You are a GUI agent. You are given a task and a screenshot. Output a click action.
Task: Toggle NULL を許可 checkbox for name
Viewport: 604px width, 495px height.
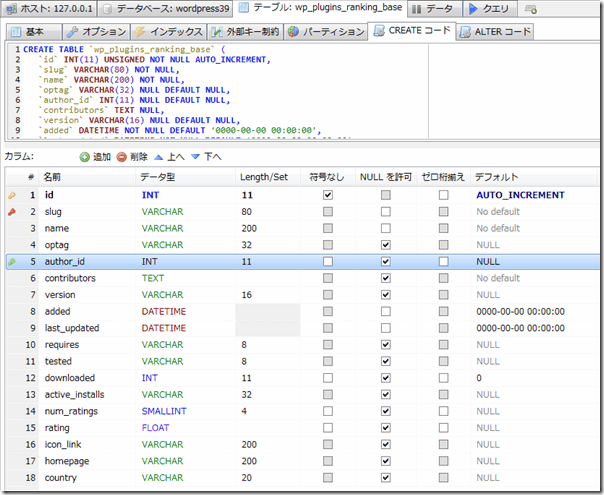386,228
